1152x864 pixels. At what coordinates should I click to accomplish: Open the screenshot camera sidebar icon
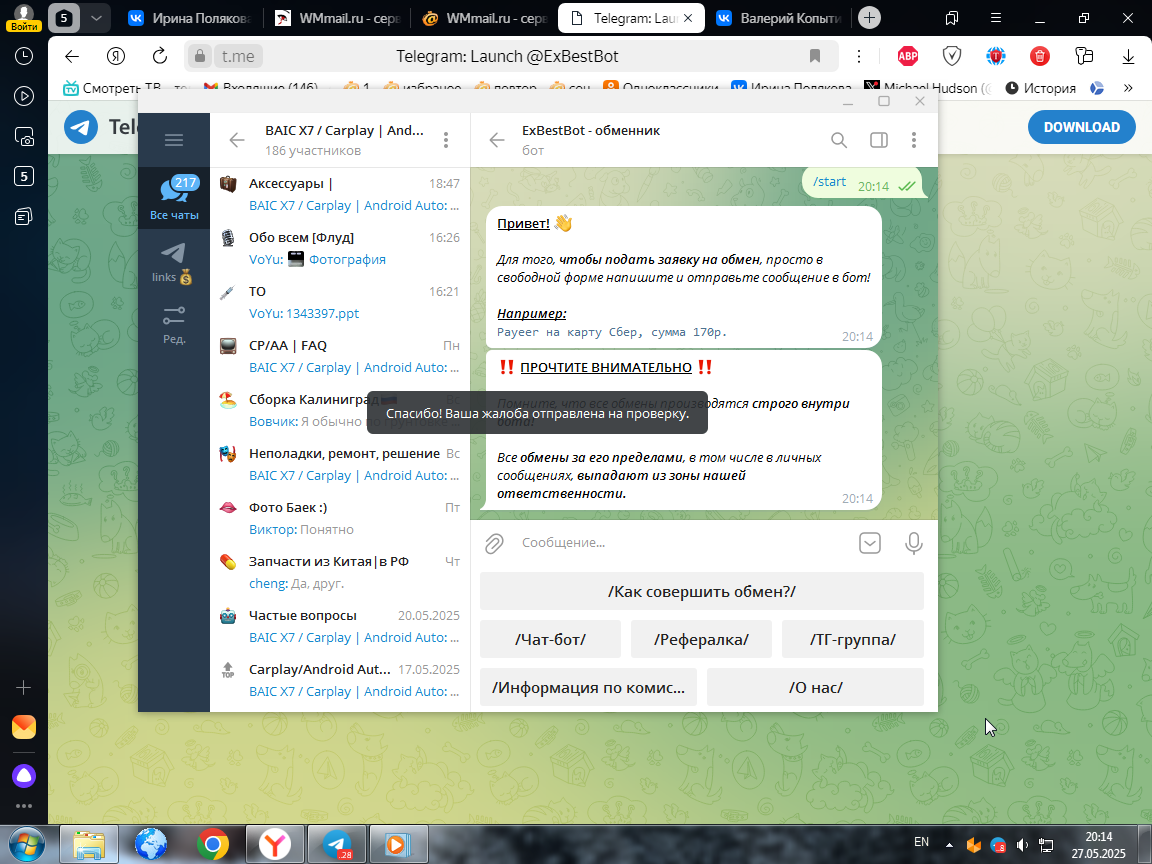coord(24,136)
